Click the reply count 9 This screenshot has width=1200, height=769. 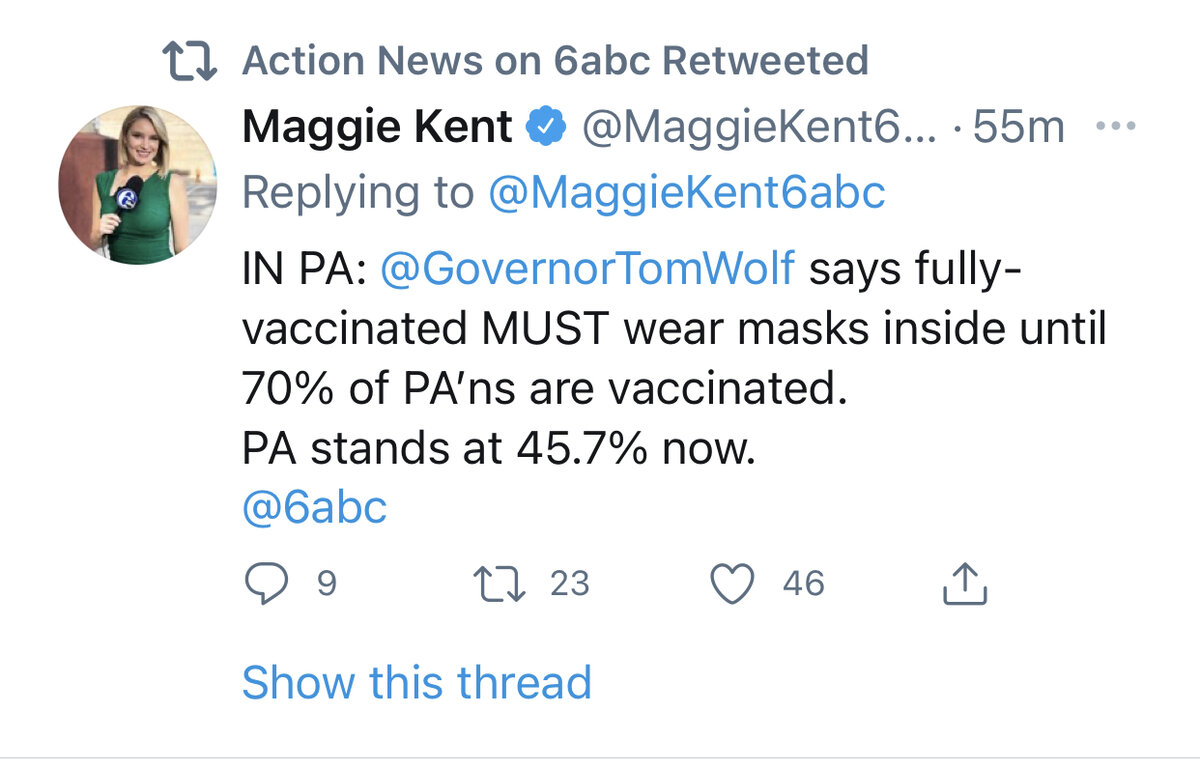(326, 583)
